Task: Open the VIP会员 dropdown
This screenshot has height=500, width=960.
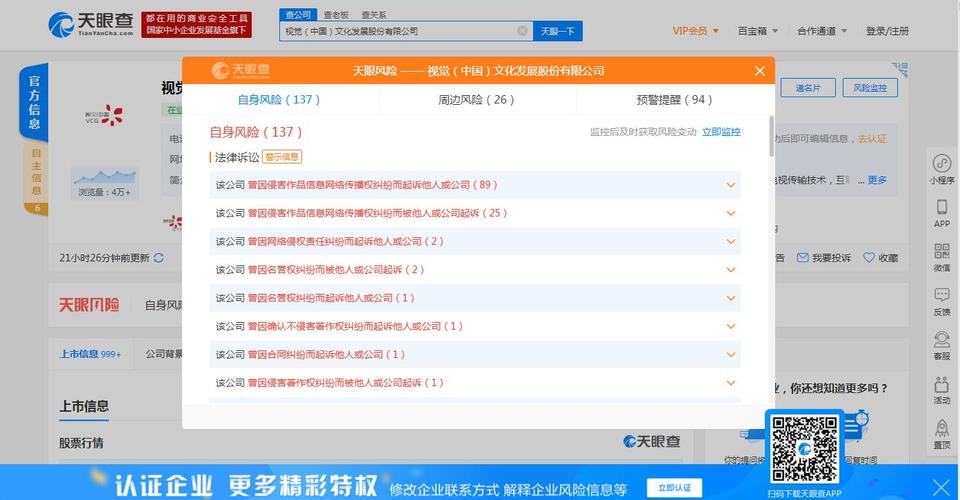Action: point(696,31)
